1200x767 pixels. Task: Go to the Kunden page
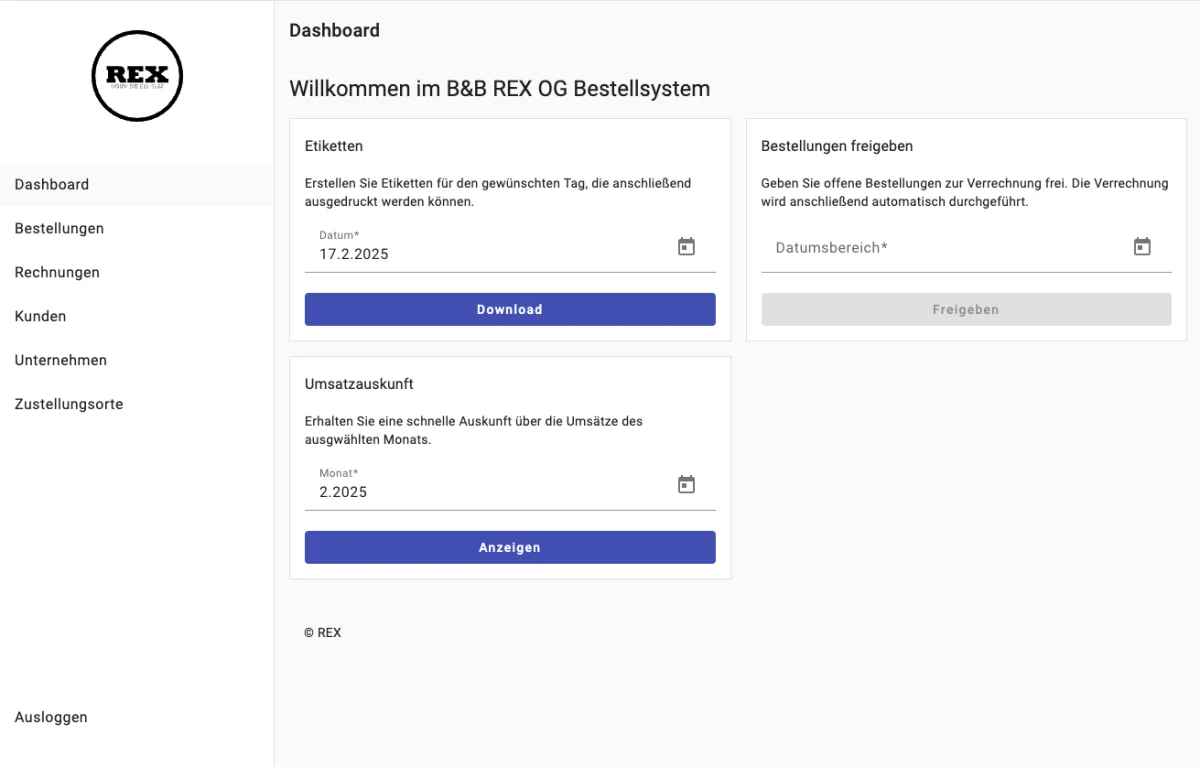click(x=40, y=316)
